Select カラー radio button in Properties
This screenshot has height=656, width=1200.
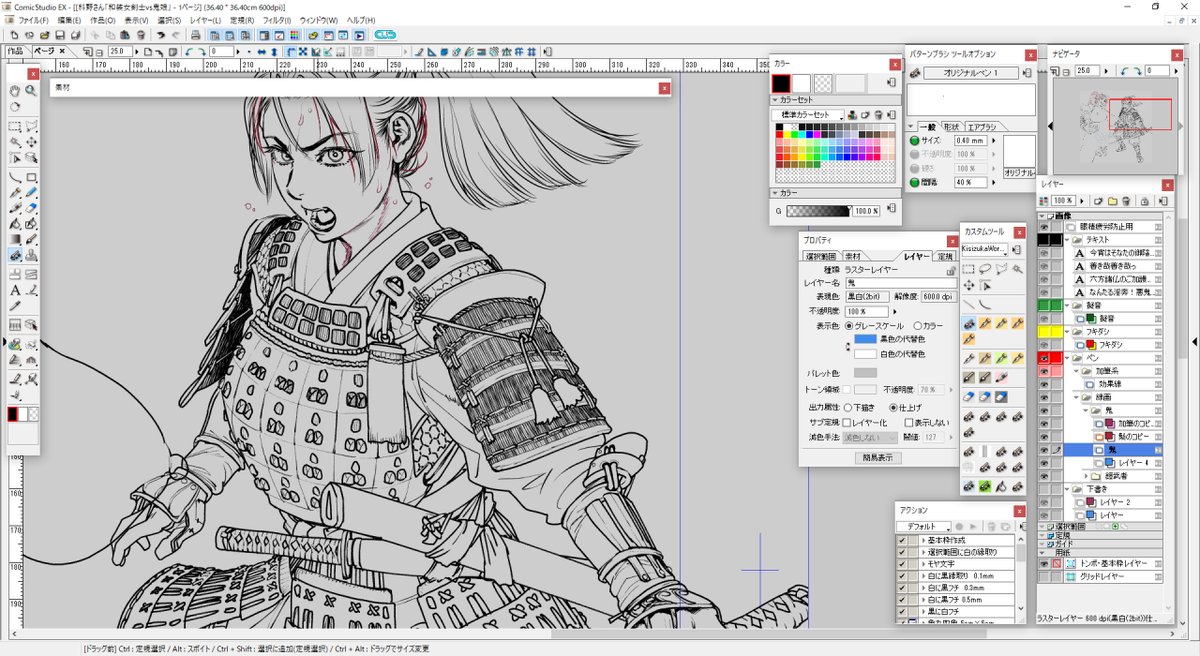[918, 326]
